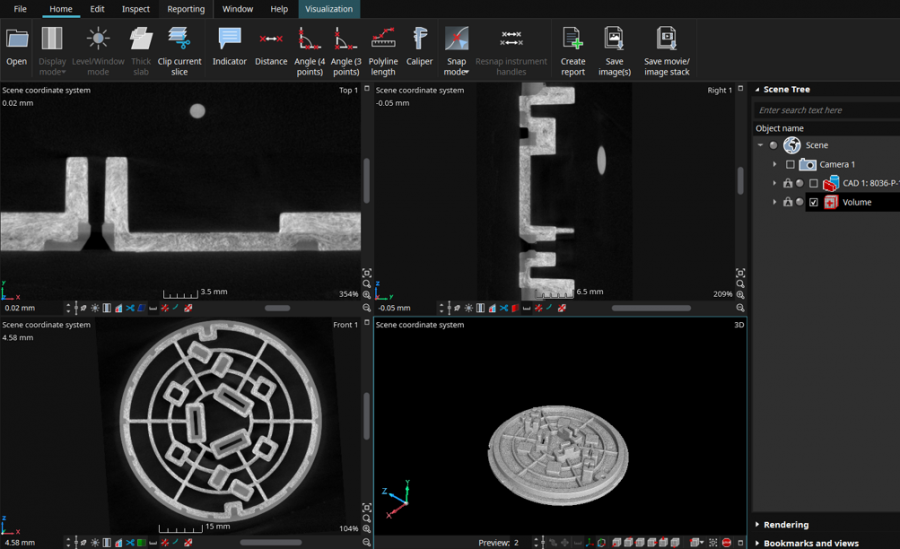Click the Top 1 vertical slice scrollbar
Image resolution: width=900 pixels, height=549 pixels.
click(x=367, y=180)
